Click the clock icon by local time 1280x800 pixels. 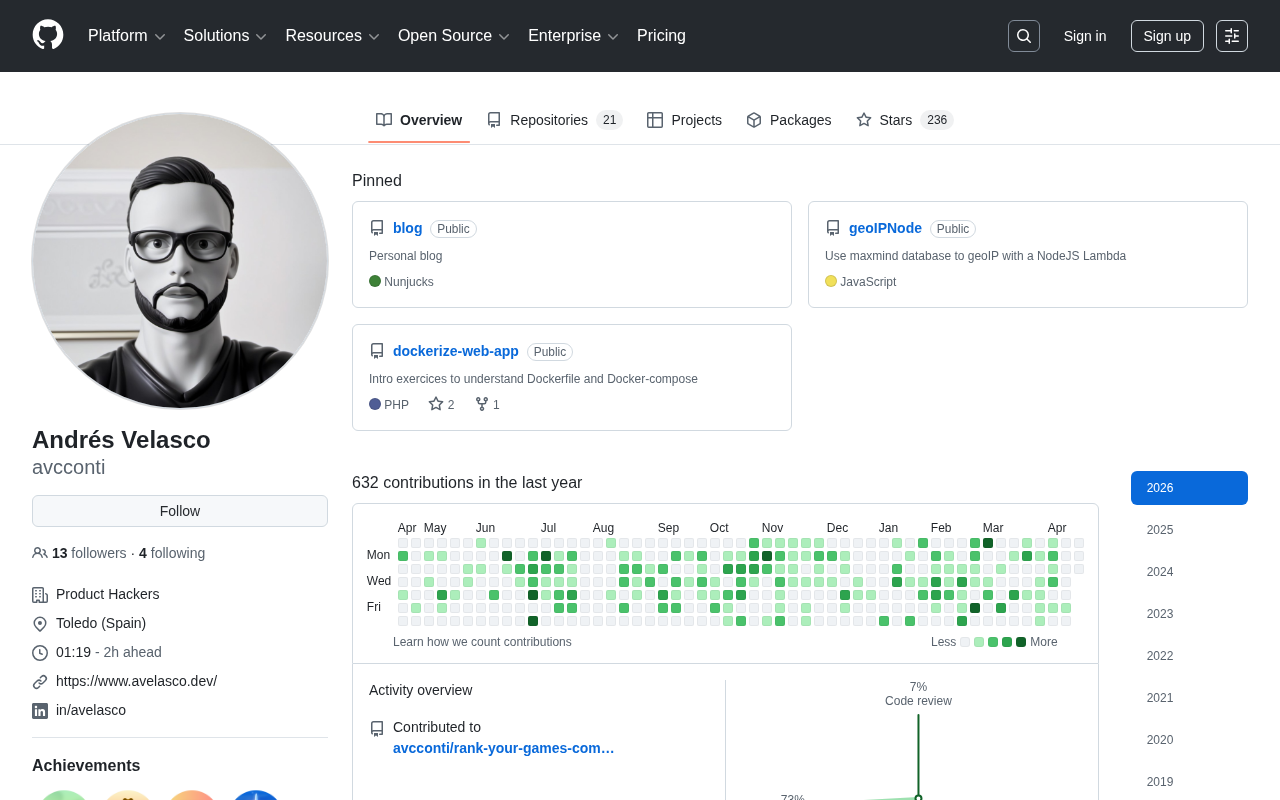(40, 653)
